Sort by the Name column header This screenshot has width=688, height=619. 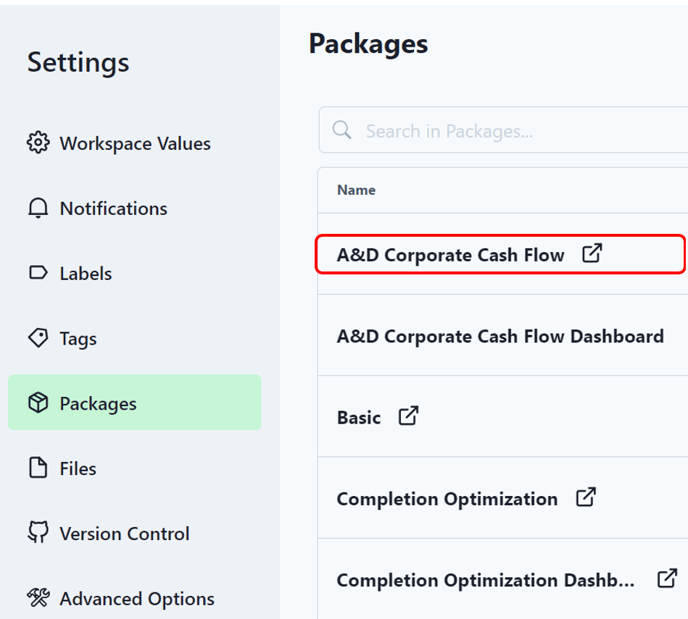coord(356,190)
